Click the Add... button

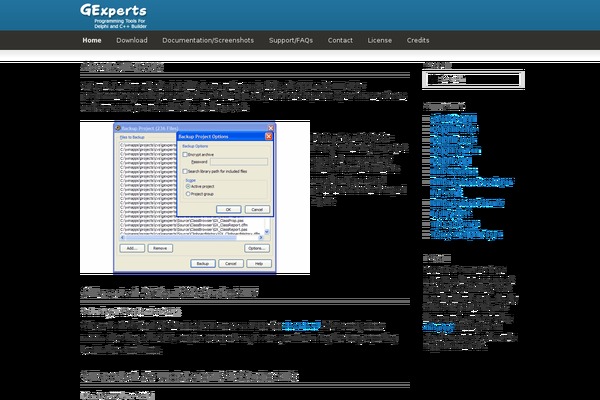coord(132,248)
